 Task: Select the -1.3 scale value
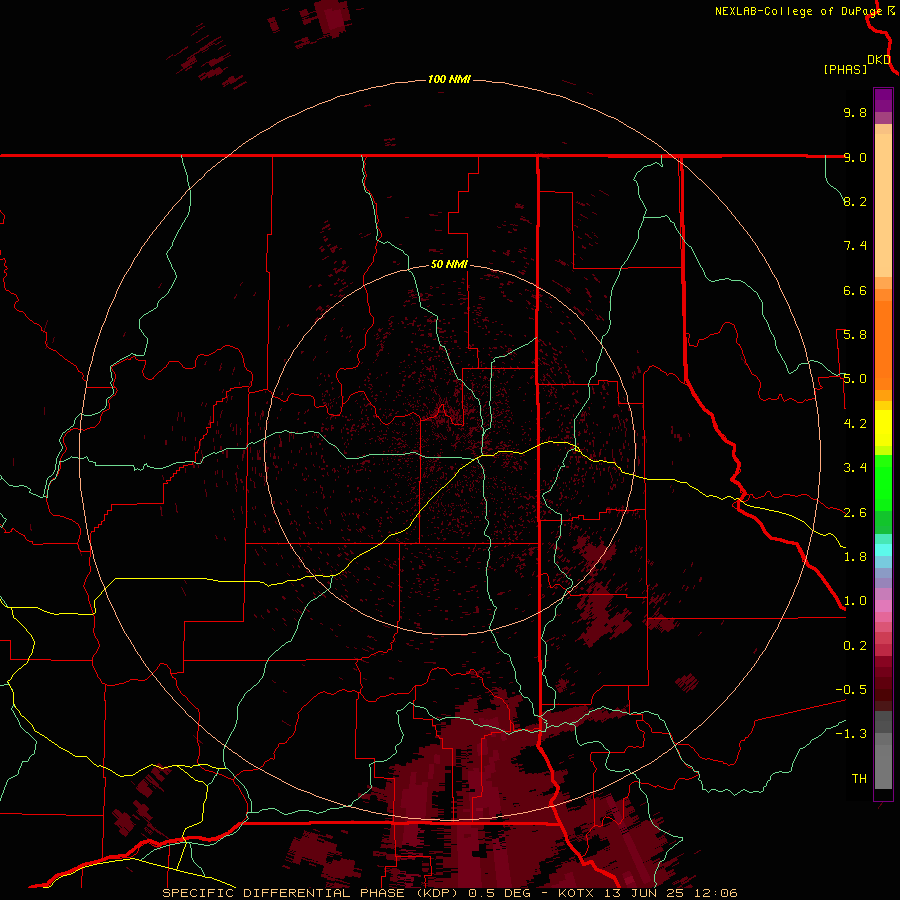pyautogui.click(x=851, y=734)
